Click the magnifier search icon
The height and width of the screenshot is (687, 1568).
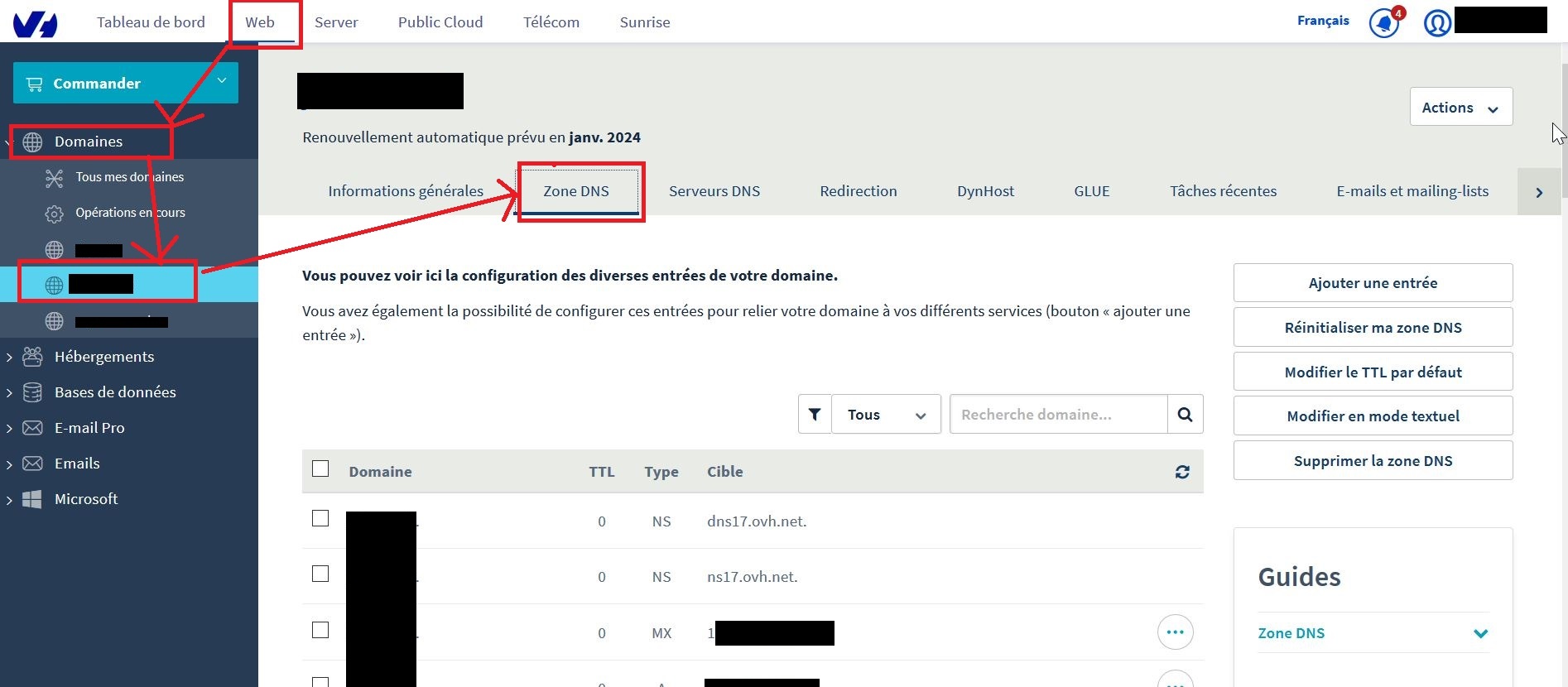pyautogui.click(x=1185, y=415)
